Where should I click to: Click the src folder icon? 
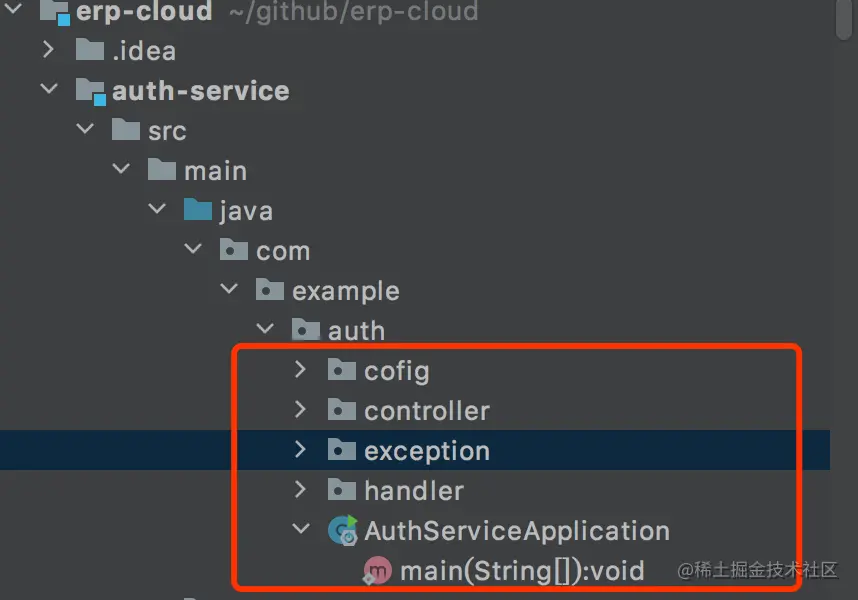(x=126, y=130)
